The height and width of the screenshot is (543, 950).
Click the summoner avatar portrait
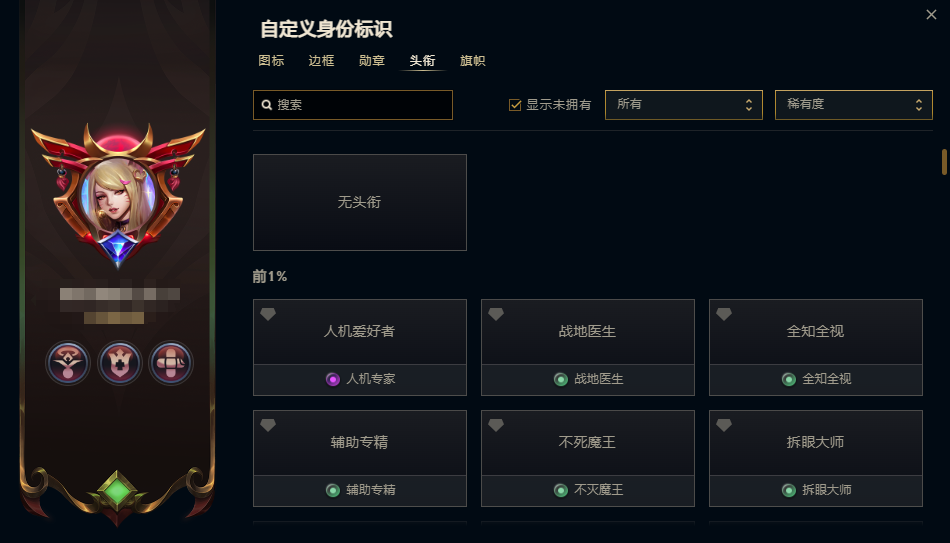118,197
